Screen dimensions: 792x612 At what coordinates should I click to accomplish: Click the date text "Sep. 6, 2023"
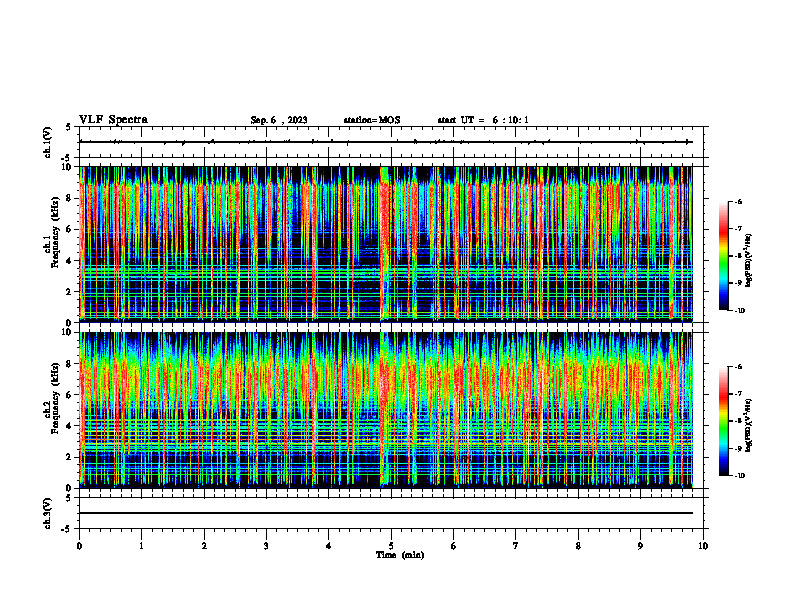pyautogui.click(x=279, y=120)
